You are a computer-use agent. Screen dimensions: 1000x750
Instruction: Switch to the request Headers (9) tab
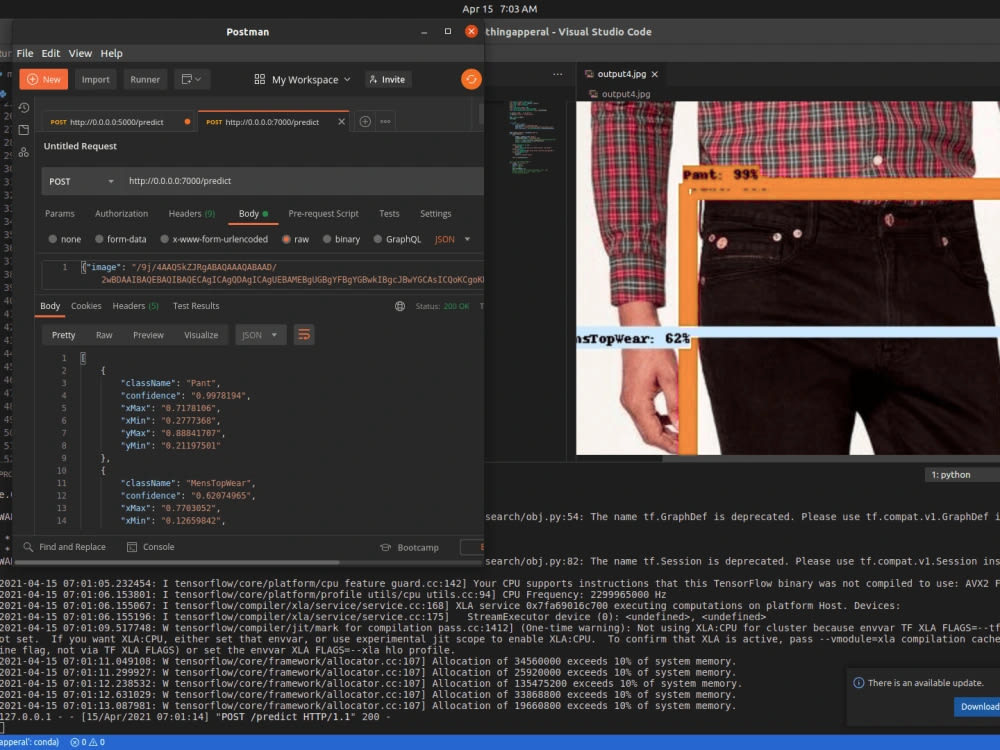(191, 214)
